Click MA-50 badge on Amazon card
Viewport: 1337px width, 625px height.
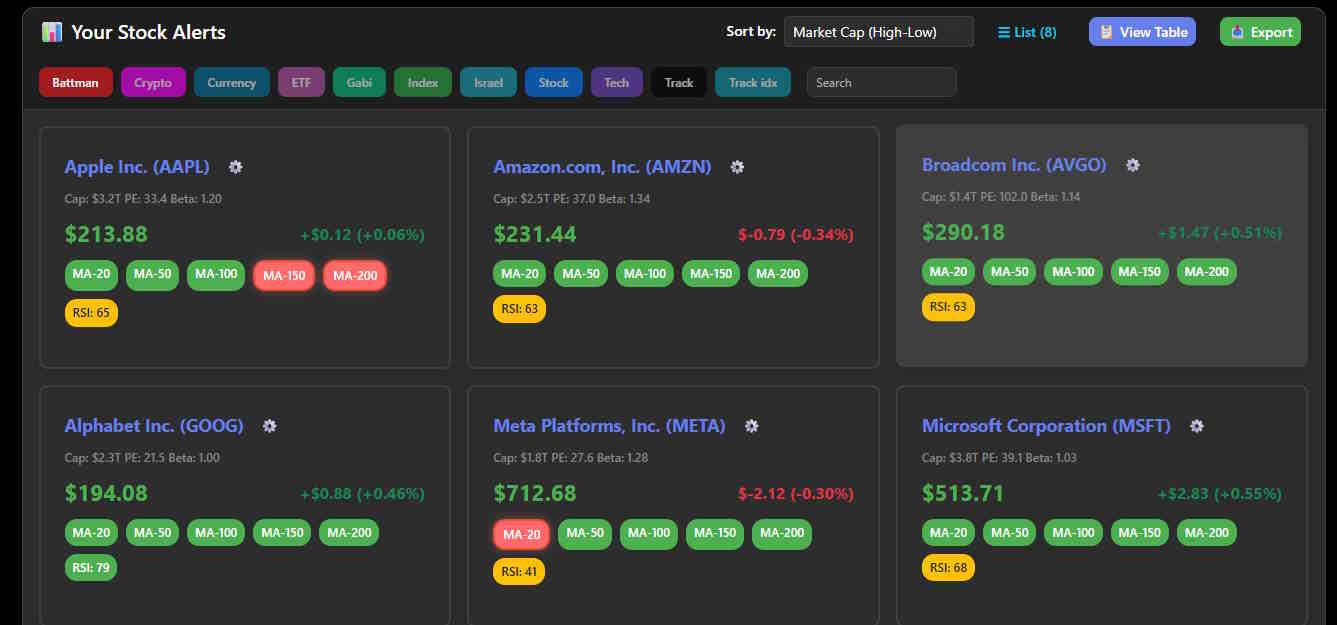point(581,274)
